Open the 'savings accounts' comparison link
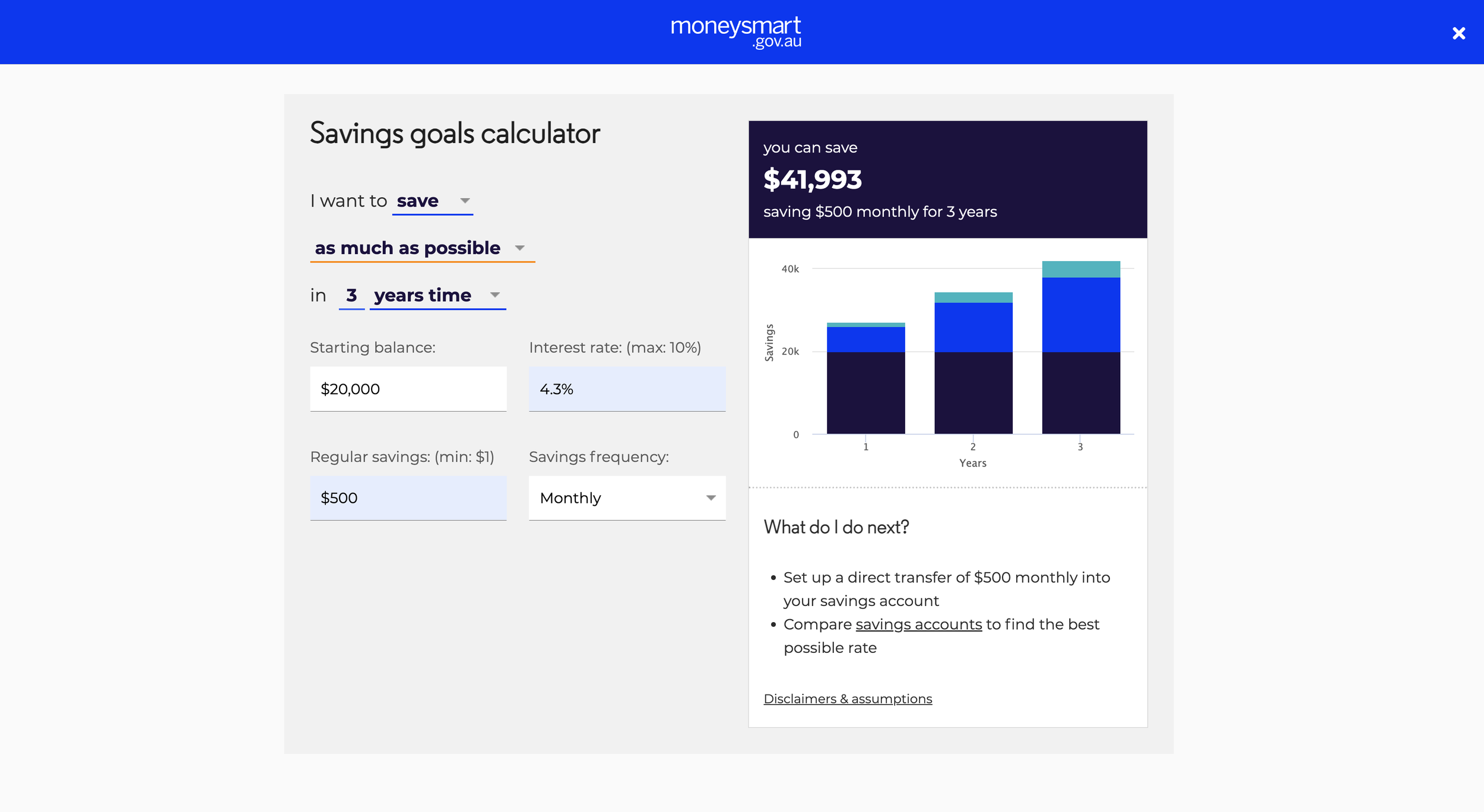 click(918, 624)
